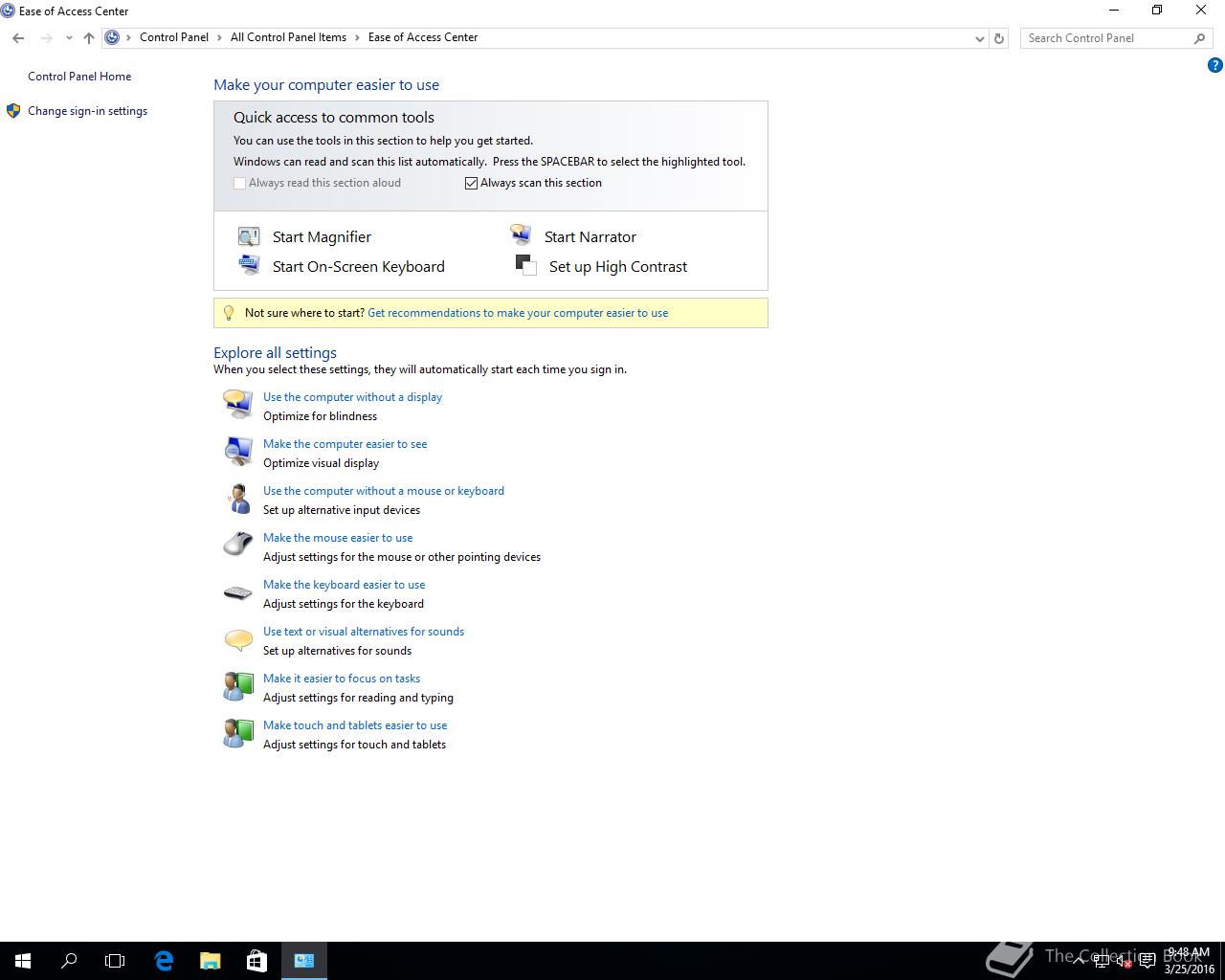Image resolution: width=1225 pixels, height=980 pixels.
Task: Start On-Screen Keyboard
Action: [x=358, y=267]
